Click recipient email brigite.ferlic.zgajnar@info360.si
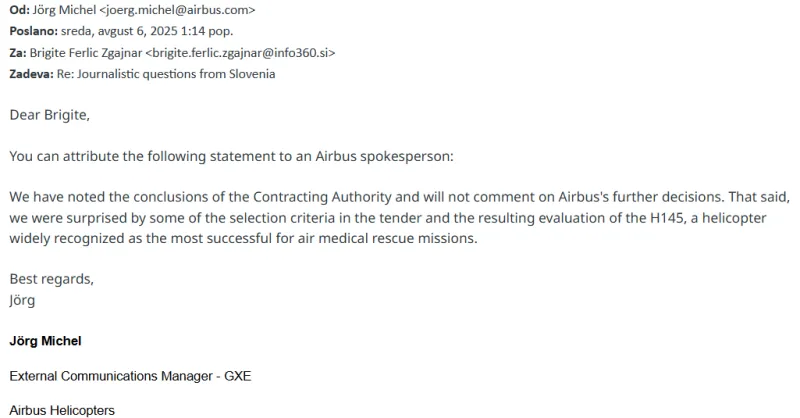Screen dimensions: 800x418 tap(240, 53)
